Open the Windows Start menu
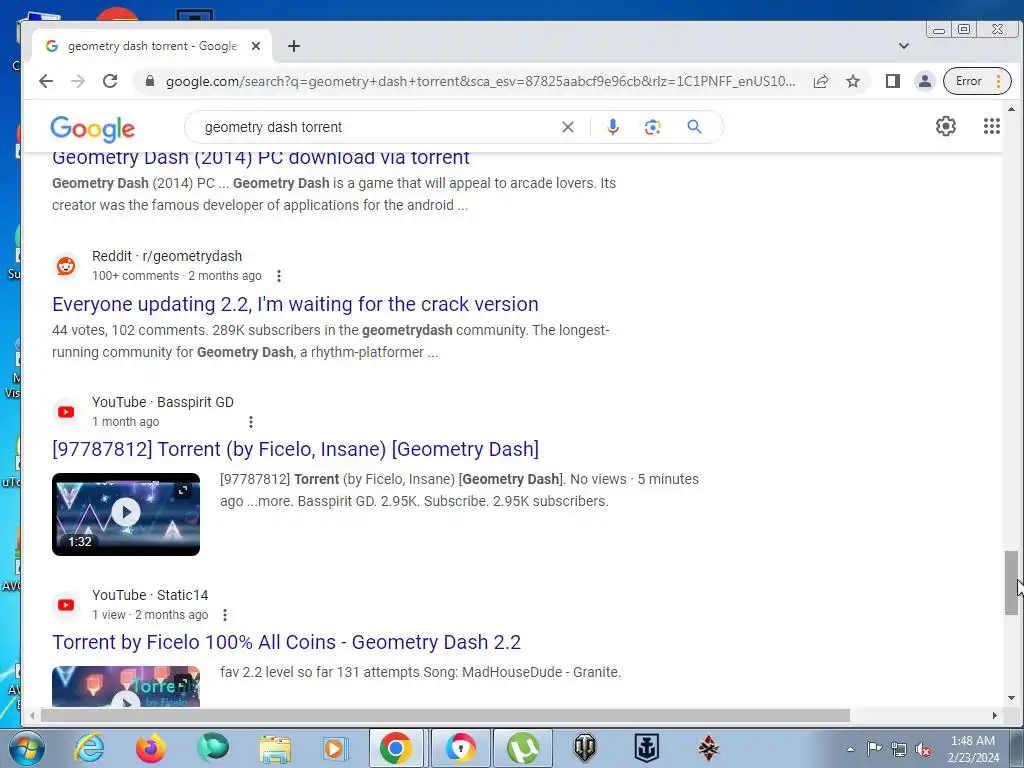 pyautogui.click(x=27, y=748)
